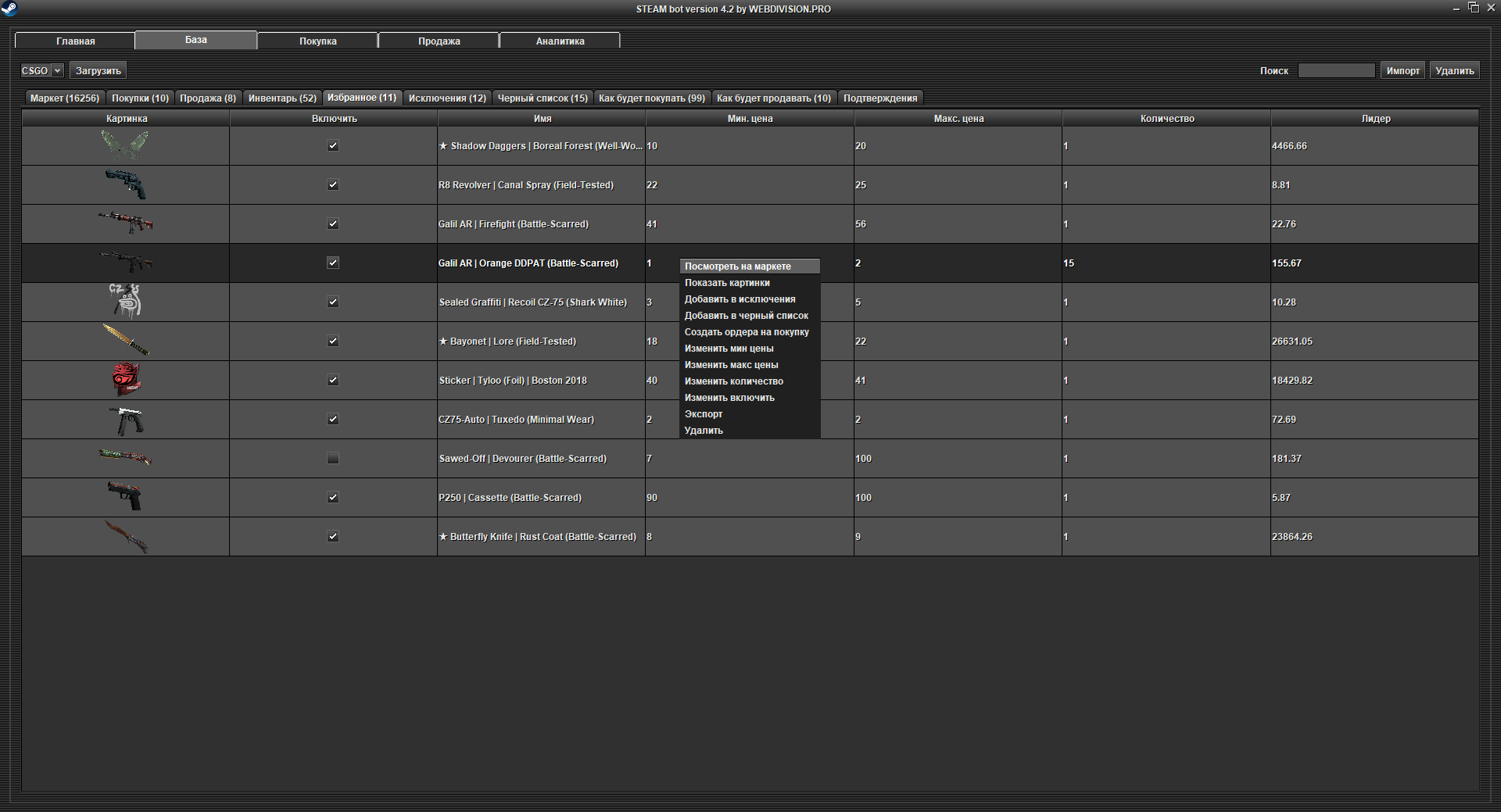The height and width of the screenshot is (812, 1501).
Task: Focus the Поиск search field
Action: 1336,70
